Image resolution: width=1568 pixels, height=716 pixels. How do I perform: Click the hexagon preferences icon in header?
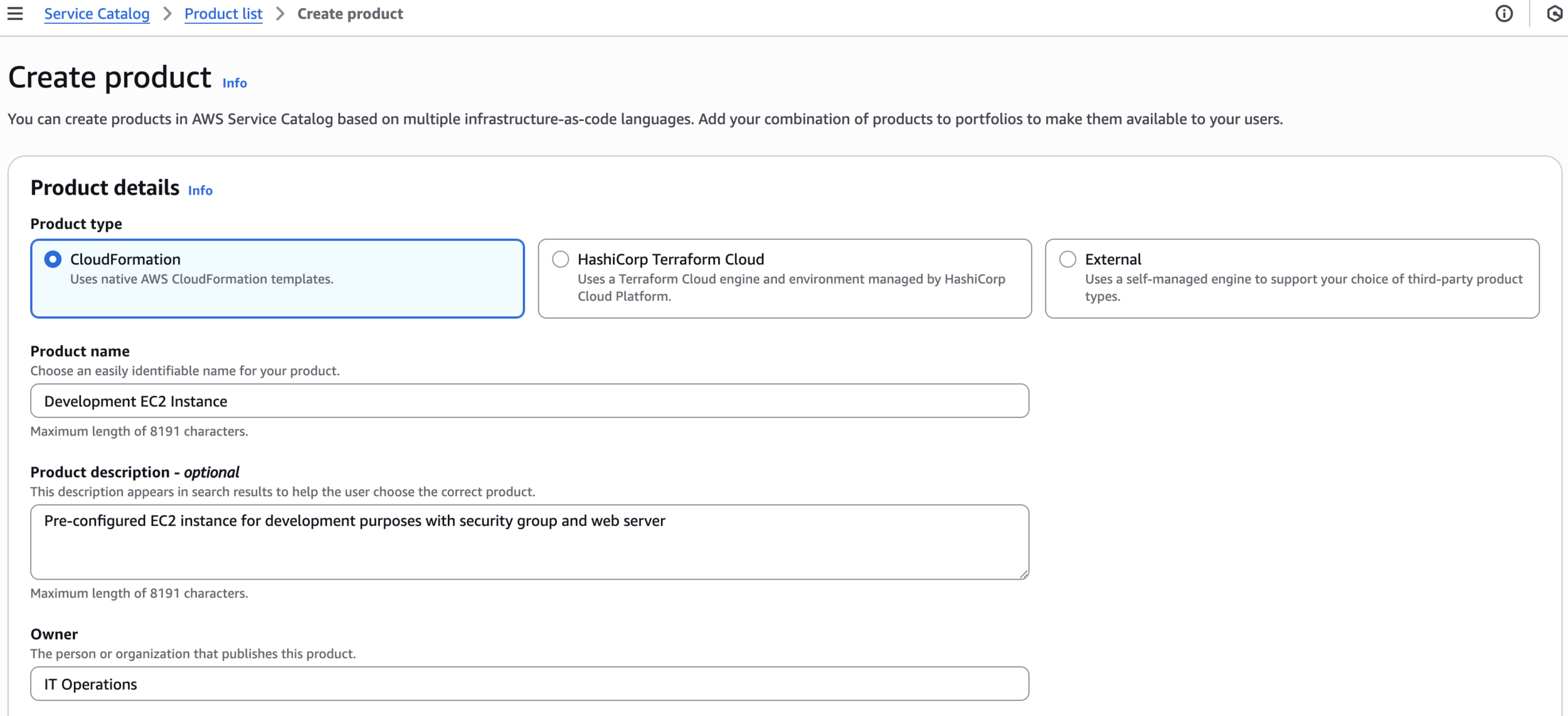(x=1555, y=14)
